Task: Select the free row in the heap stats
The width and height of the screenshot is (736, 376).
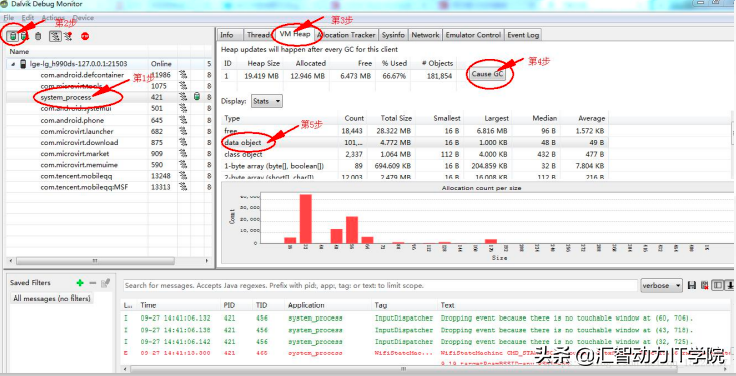Action: tap(414, 131)
